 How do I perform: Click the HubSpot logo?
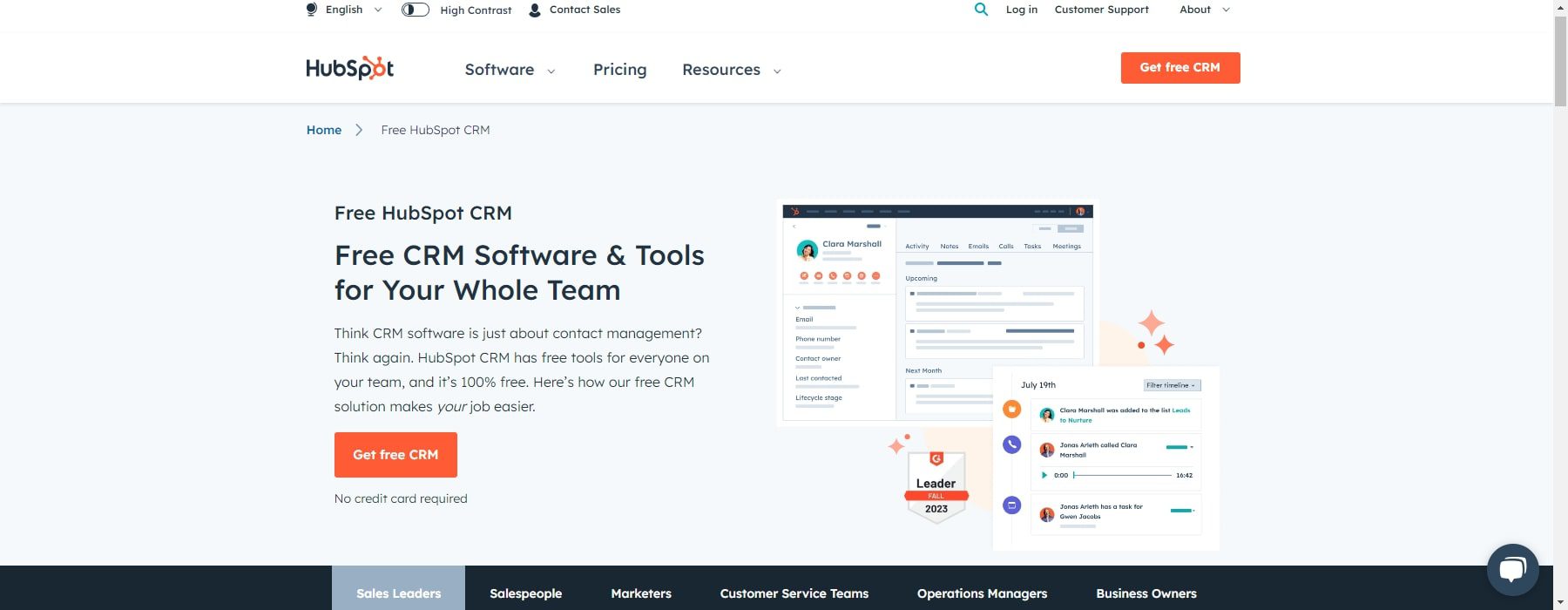[349, 68]
